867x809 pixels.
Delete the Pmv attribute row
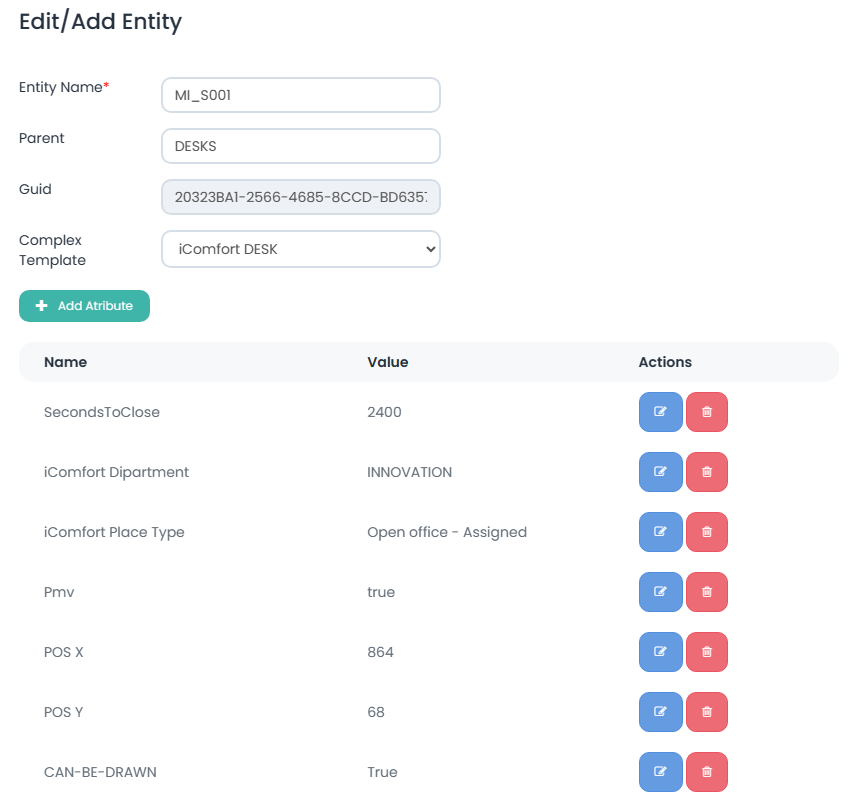point(707,592)
